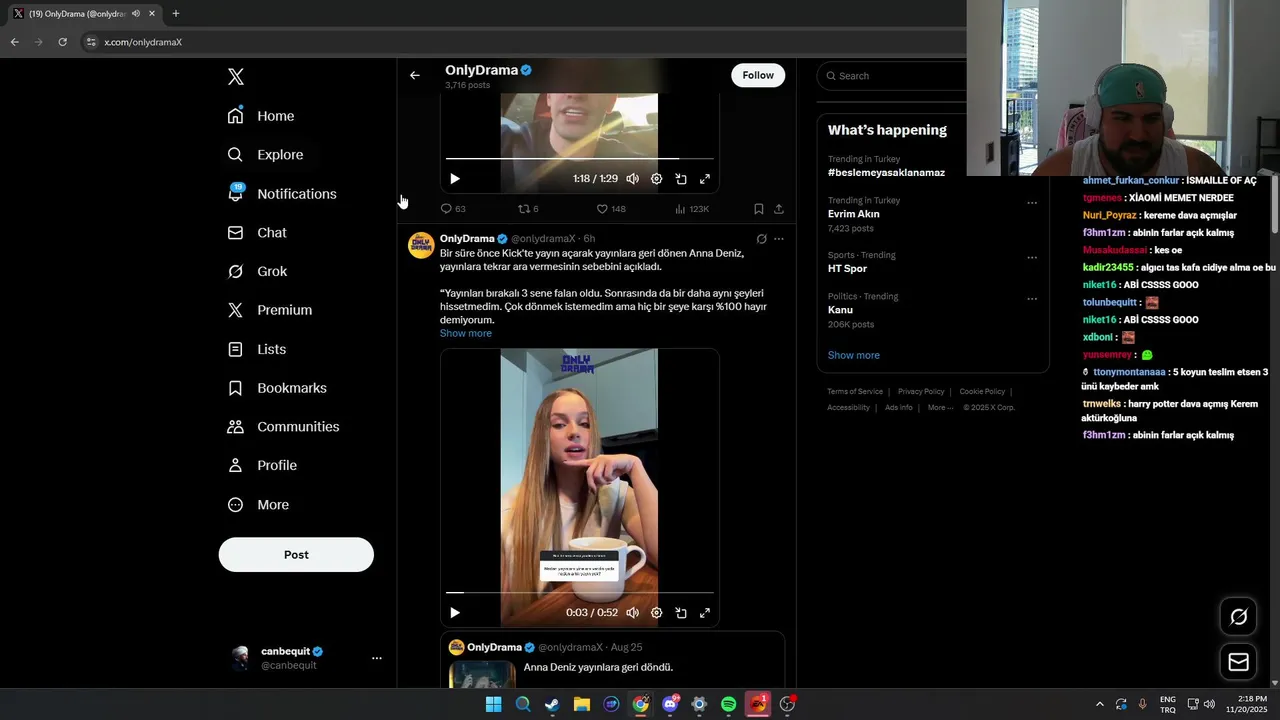Click the Post button
Viewport: 1280px width, 720px height.
pos(296,555)
